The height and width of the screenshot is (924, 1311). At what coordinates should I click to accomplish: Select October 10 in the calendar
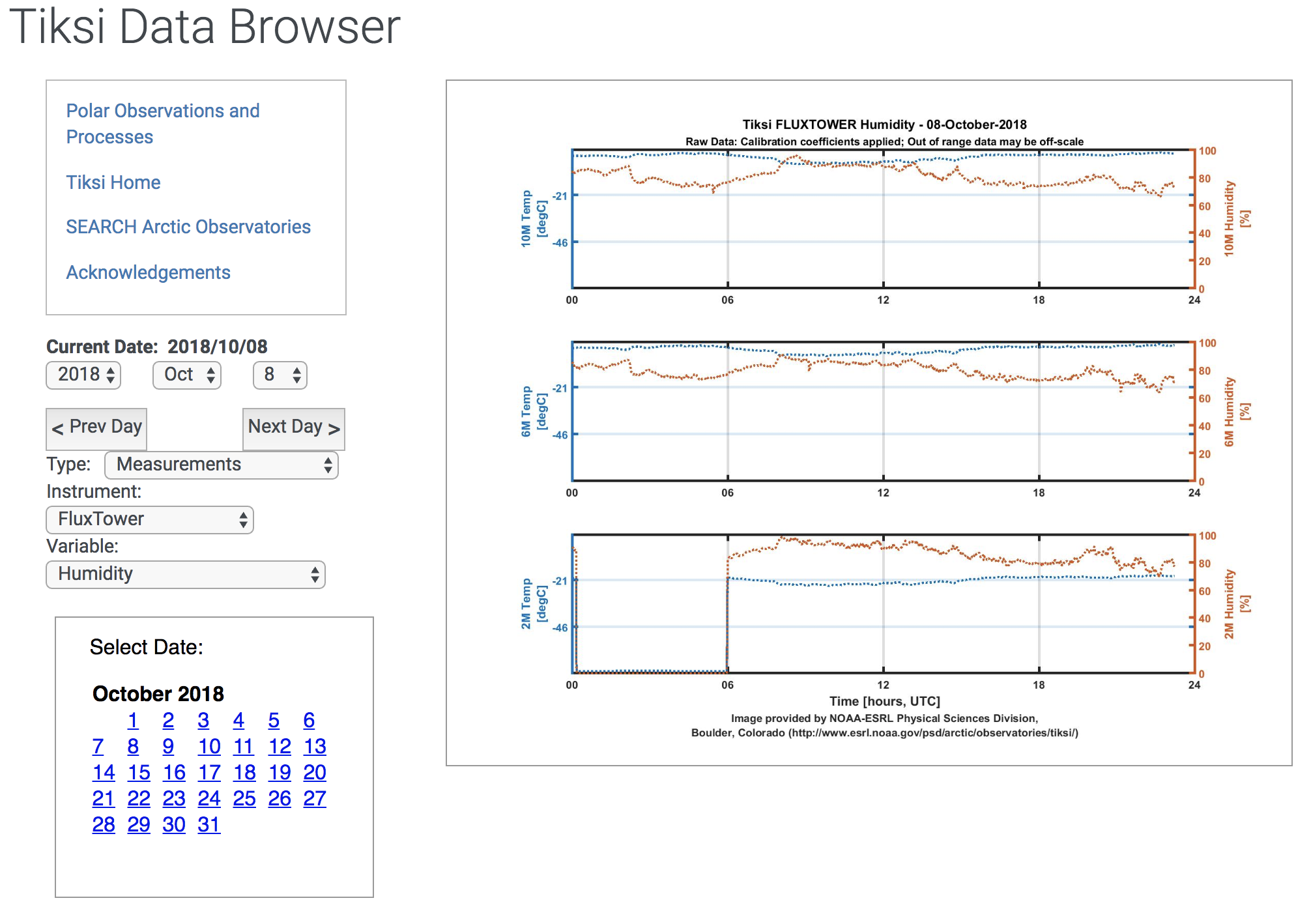[209, 747]
